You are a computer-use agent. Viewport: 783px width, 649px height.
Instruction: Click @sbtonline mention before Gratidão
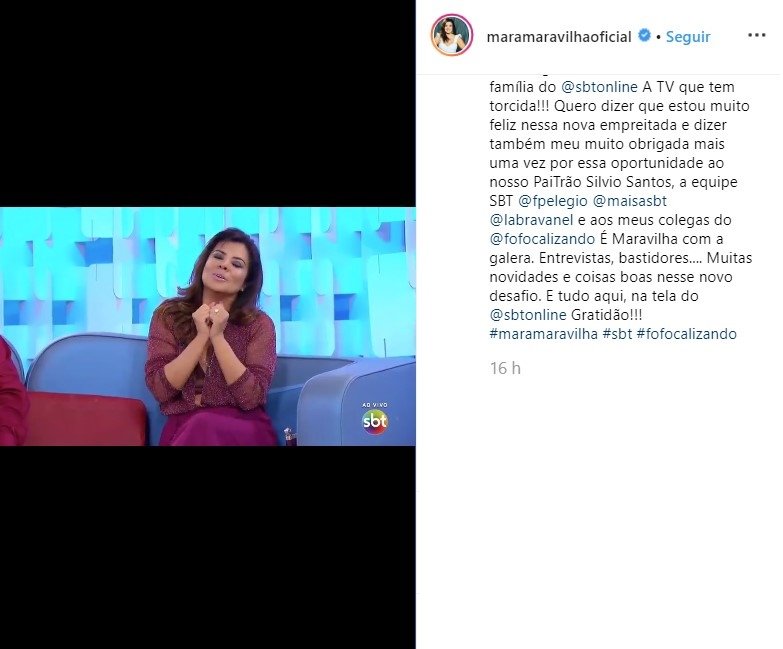point(528,315)
